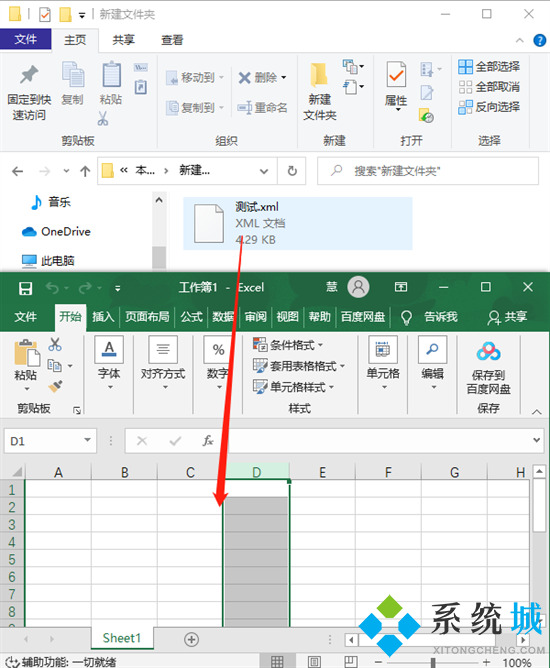Switch to Excel Insert tab

(x=103, y=317)
